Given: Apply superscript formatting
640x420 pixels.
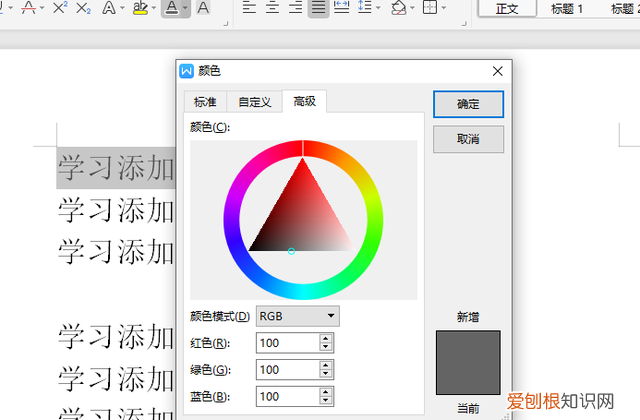Looking at the screenshot, I should pos(60,7).
